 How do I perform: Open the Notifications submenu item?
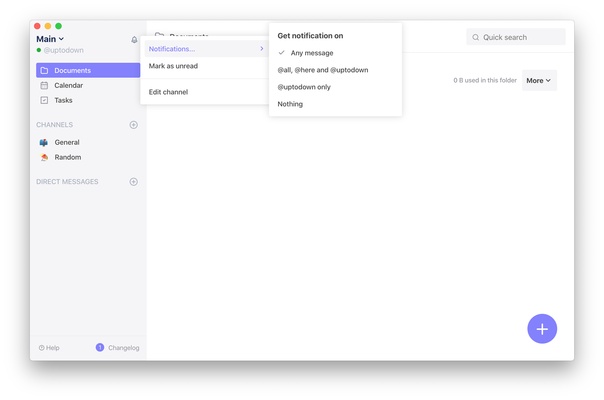click(206, 49)
